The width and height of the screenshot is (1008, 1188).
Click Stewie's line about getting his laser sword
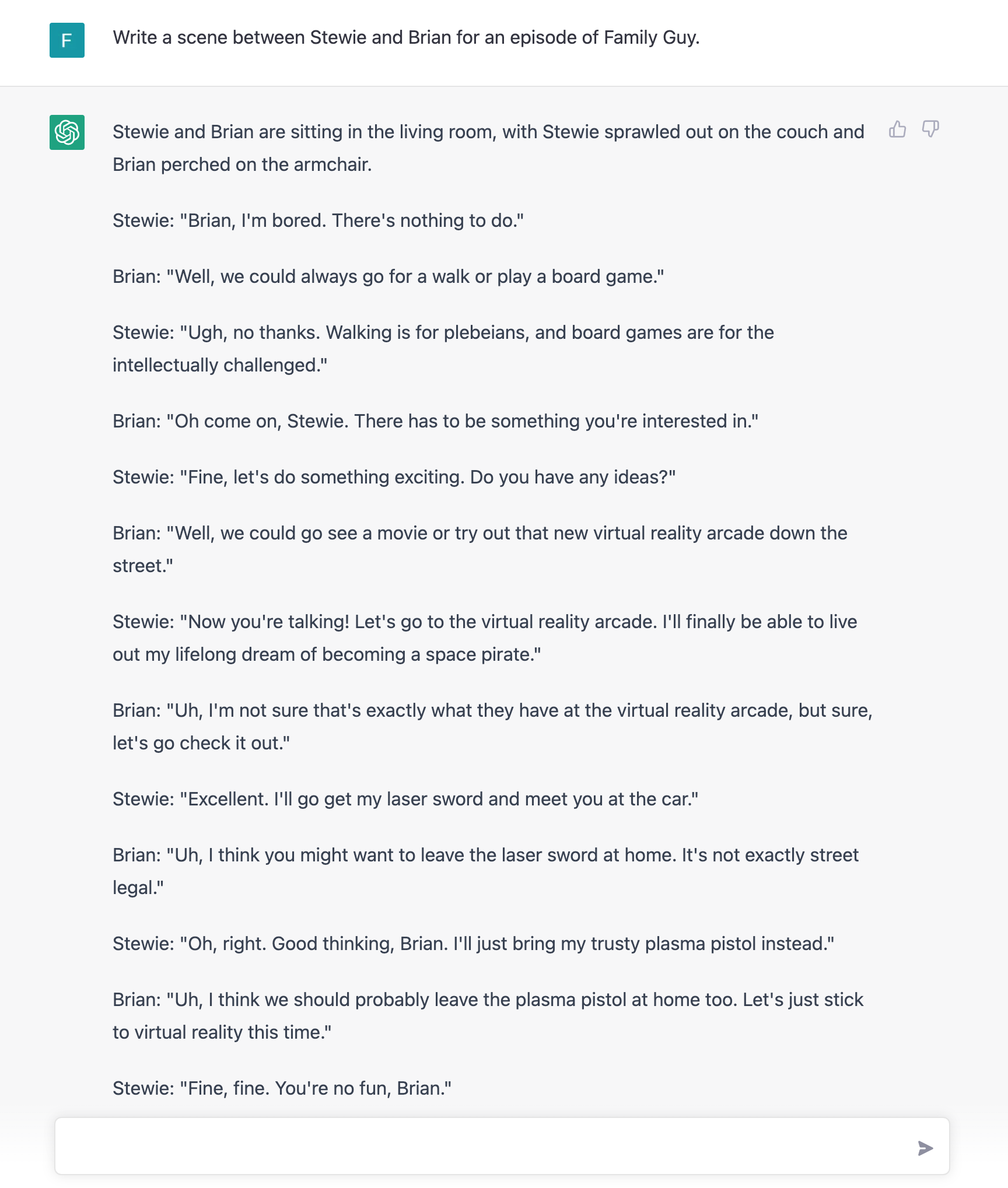click(405, 799)
